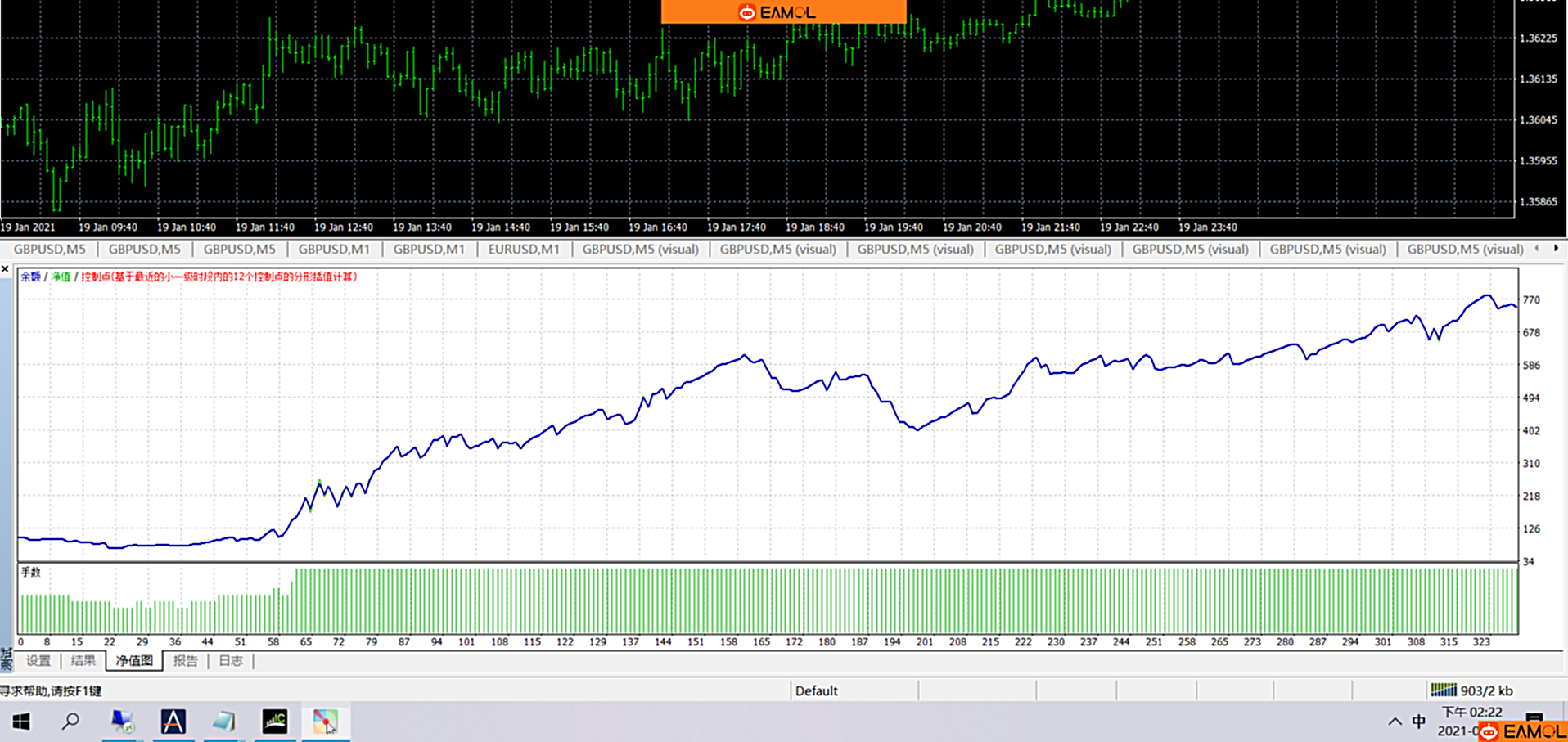This screenshot has width=1568, height=742.
Task: Select the 净值图 tester tab
Action: (x=133, y=661)
